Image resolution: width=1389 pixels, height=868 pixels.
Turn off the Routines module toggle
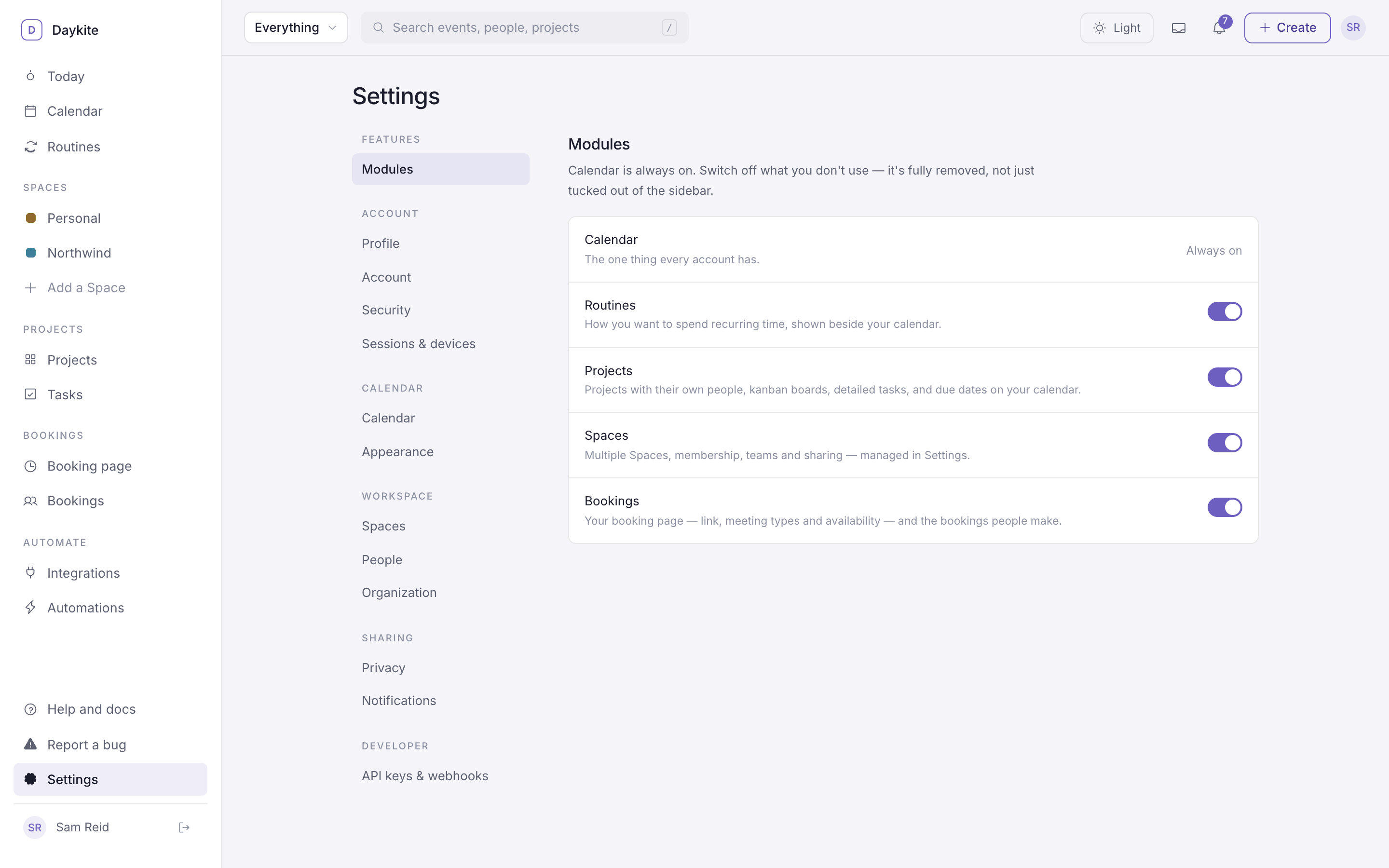click(x=1224, y=312)
